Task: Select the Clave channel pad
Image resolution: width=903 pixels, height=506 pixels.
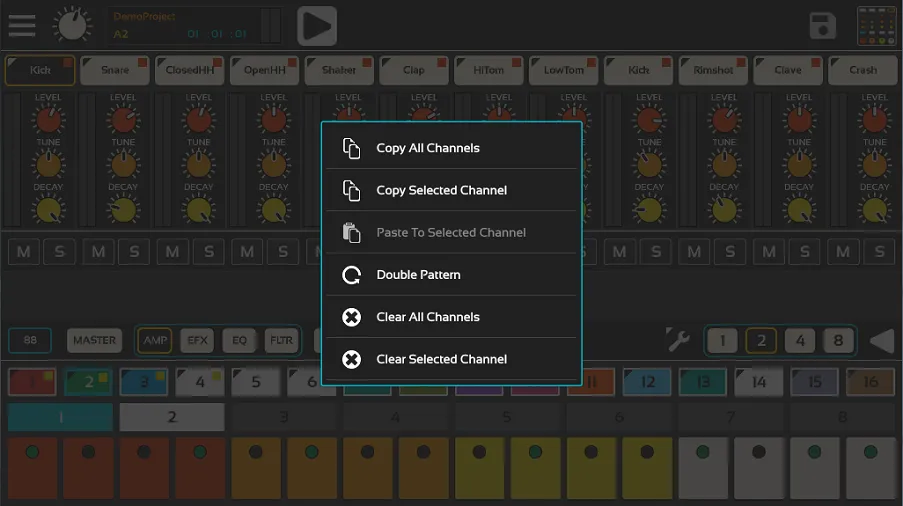Action: pyautogui.click(x=788, y=70)
